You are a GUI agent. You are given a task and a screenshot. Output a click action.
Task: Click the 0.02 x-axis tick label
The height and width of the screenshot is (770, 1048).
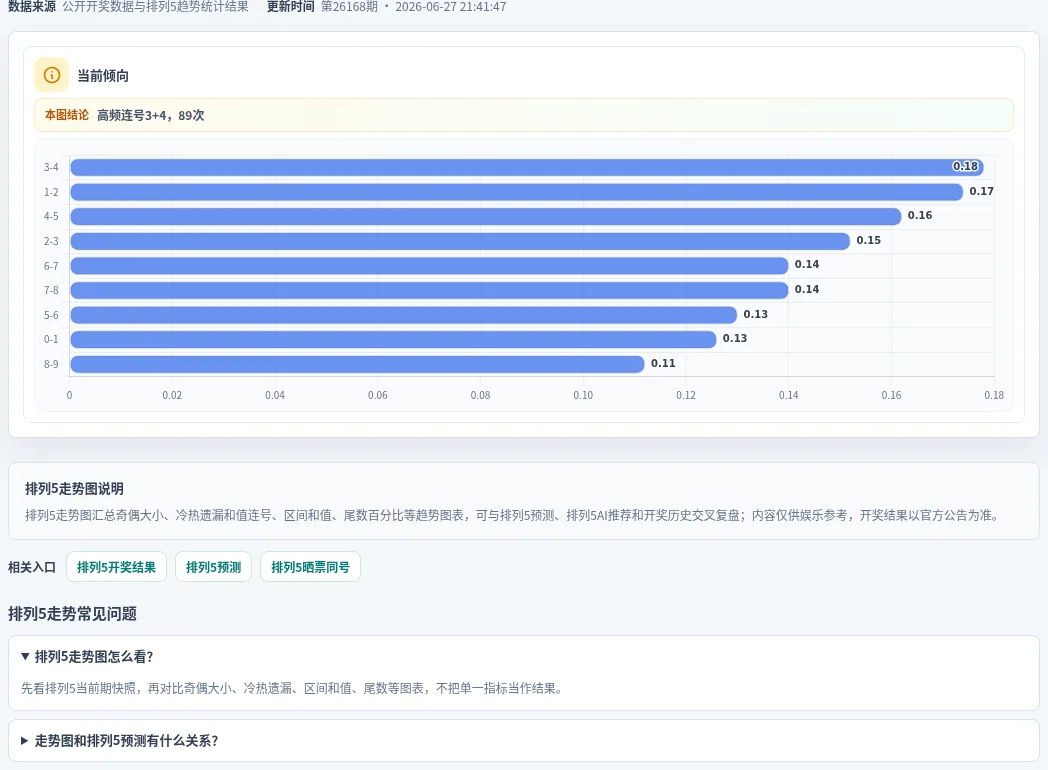point(172,395)
